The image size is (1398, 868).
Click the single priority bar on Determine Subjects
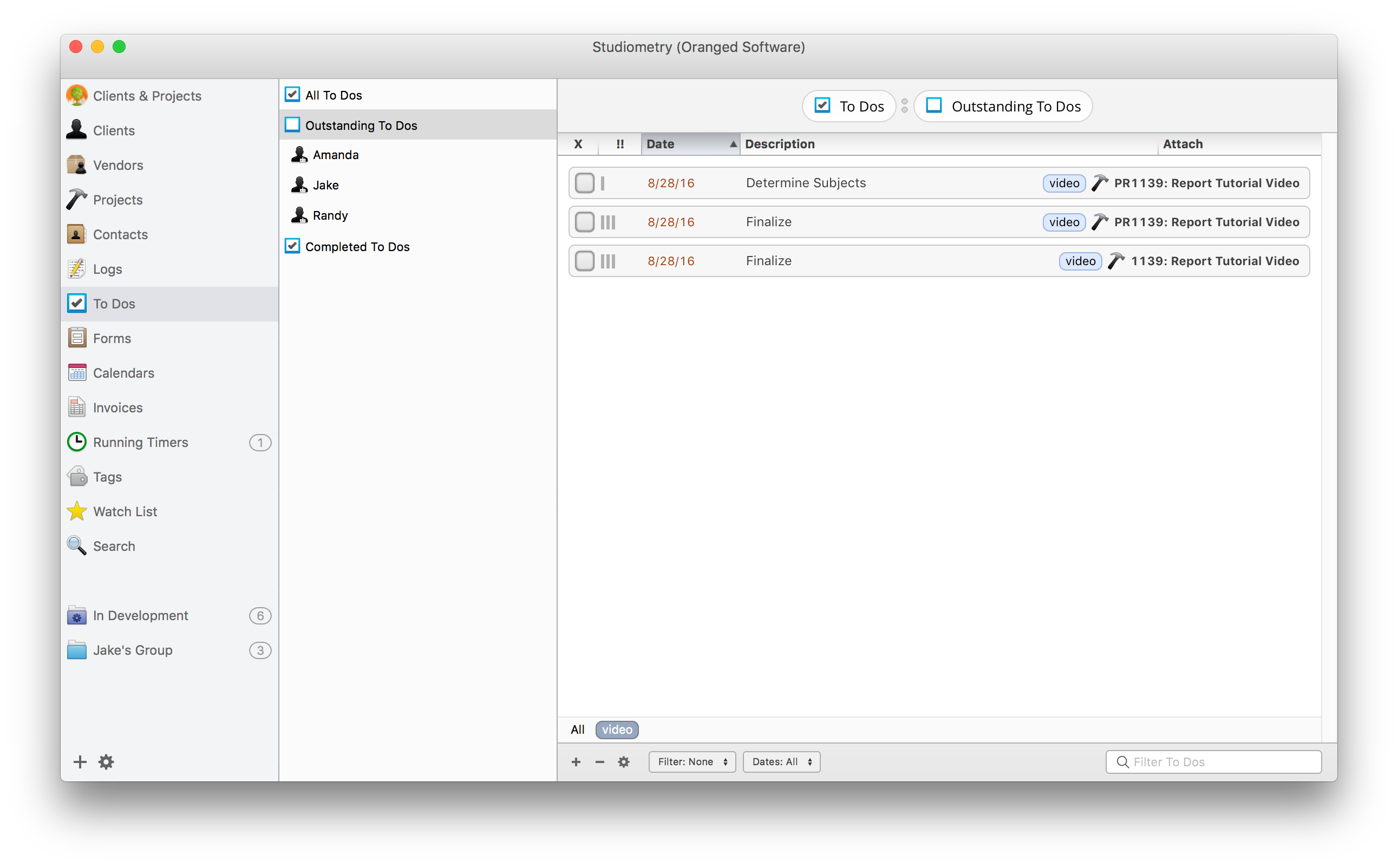603,183
